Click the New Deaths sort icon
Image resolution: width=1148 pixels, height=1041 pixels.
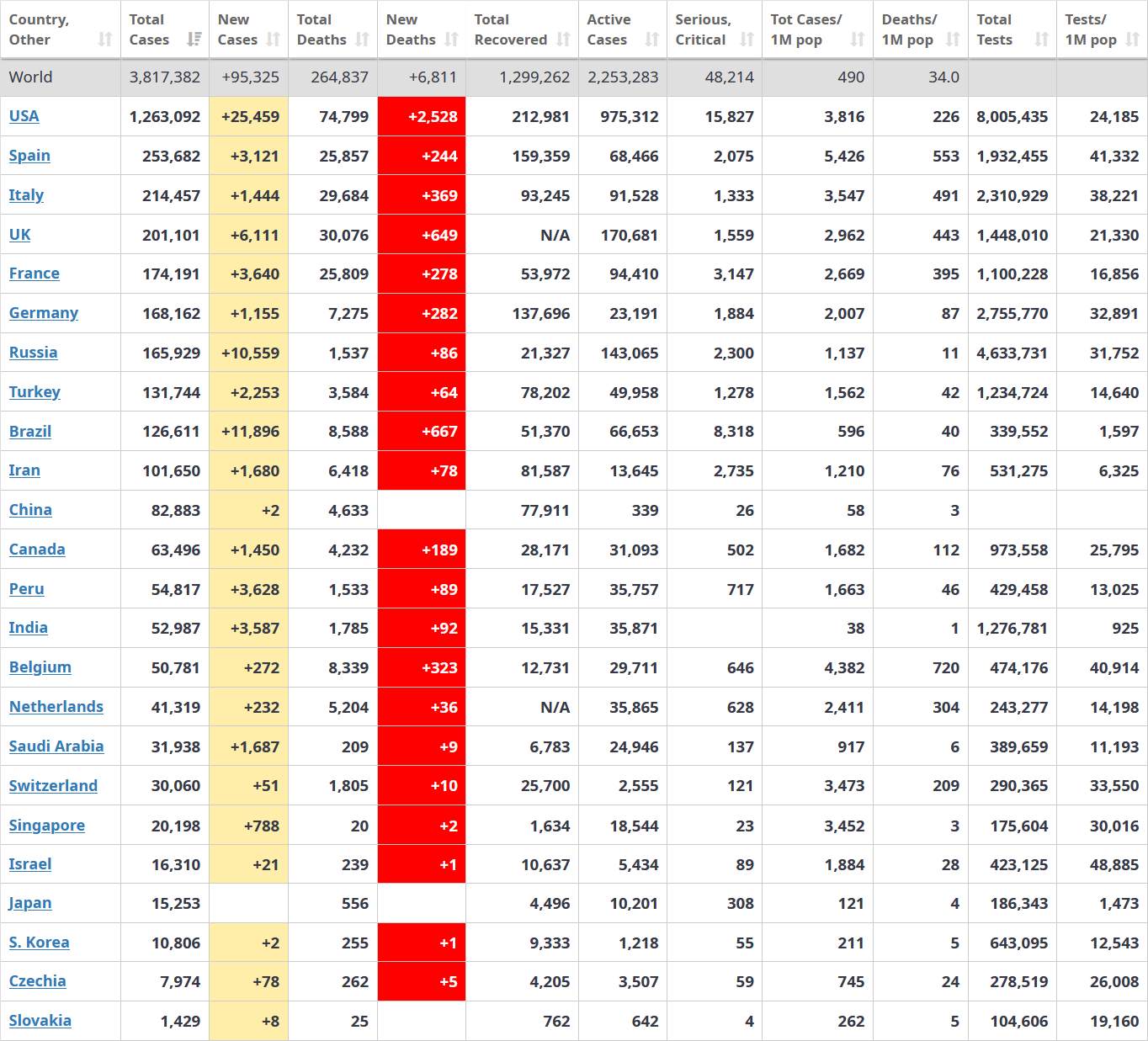[451, 40]
